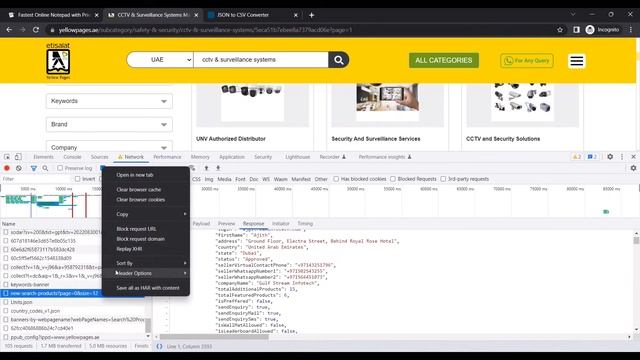This screenshot has width=640, height=360.
Task: Click the blue issues count badge
Action: 592,157
